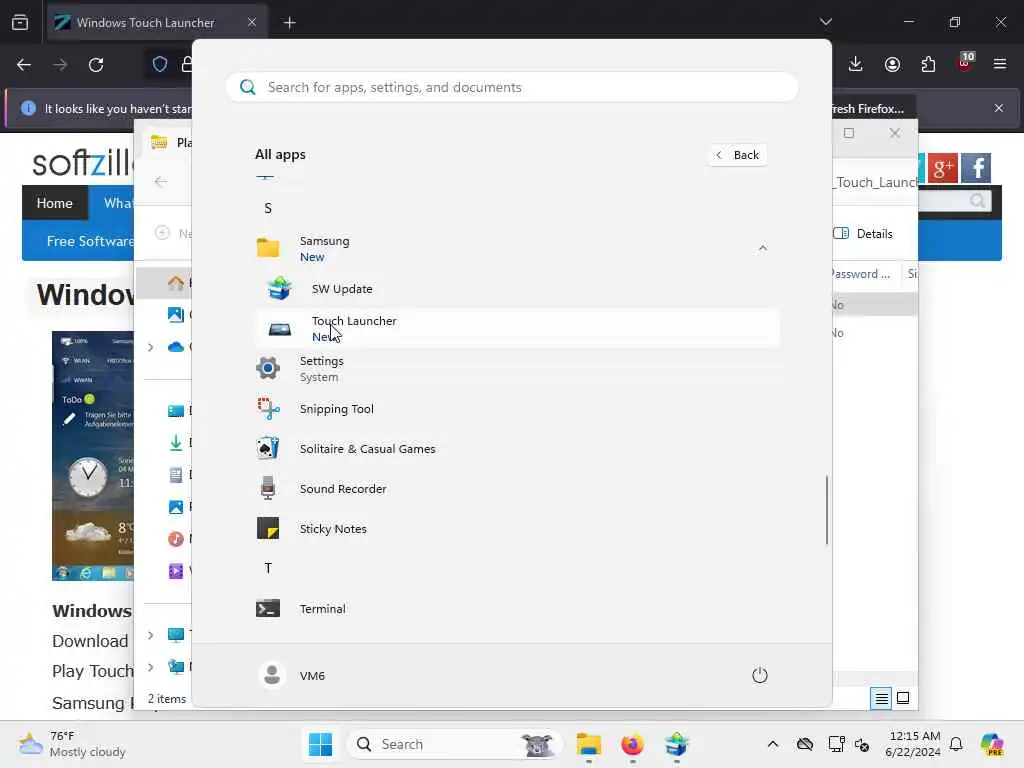This screenshot has height=768, width=1024.
Task: Open notifications bell in system tray
Action: (x=956, y=744)
